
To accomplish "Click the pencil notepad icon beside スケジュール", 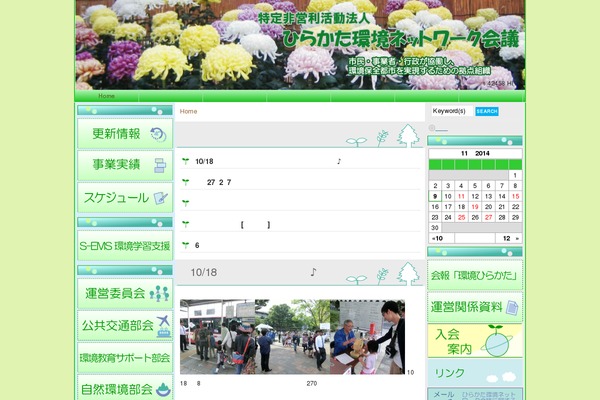I will [160, 198].
